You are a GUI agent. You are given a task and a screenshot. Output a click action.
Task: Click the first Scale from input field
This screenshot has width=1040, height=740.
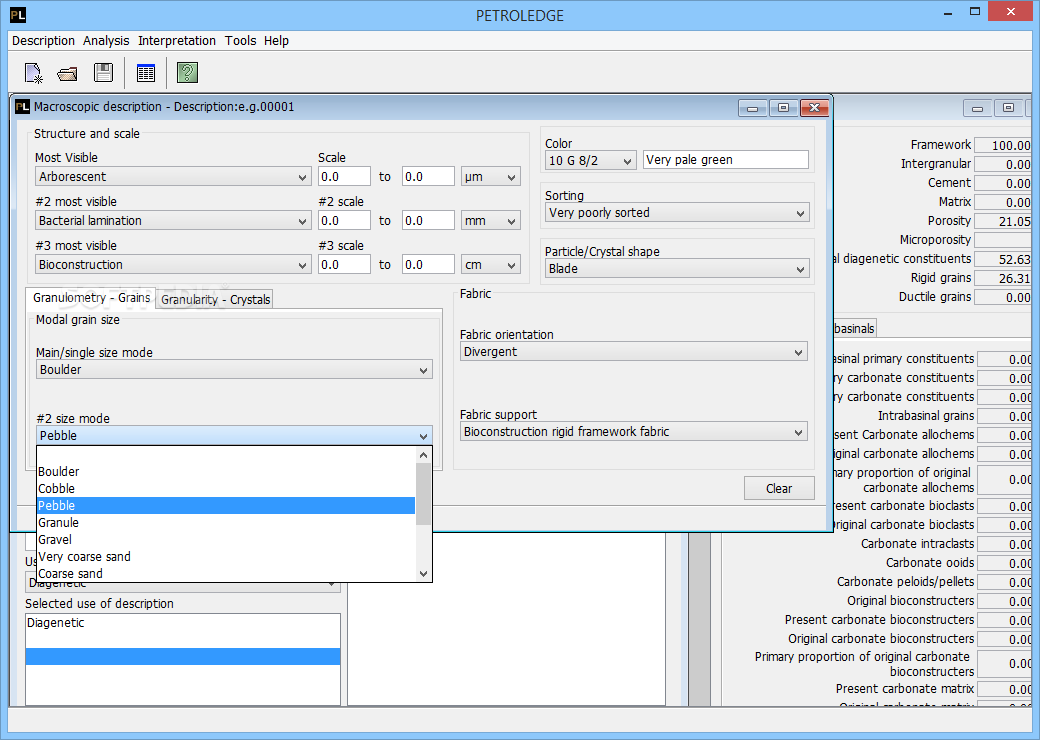tap(344, 177)
